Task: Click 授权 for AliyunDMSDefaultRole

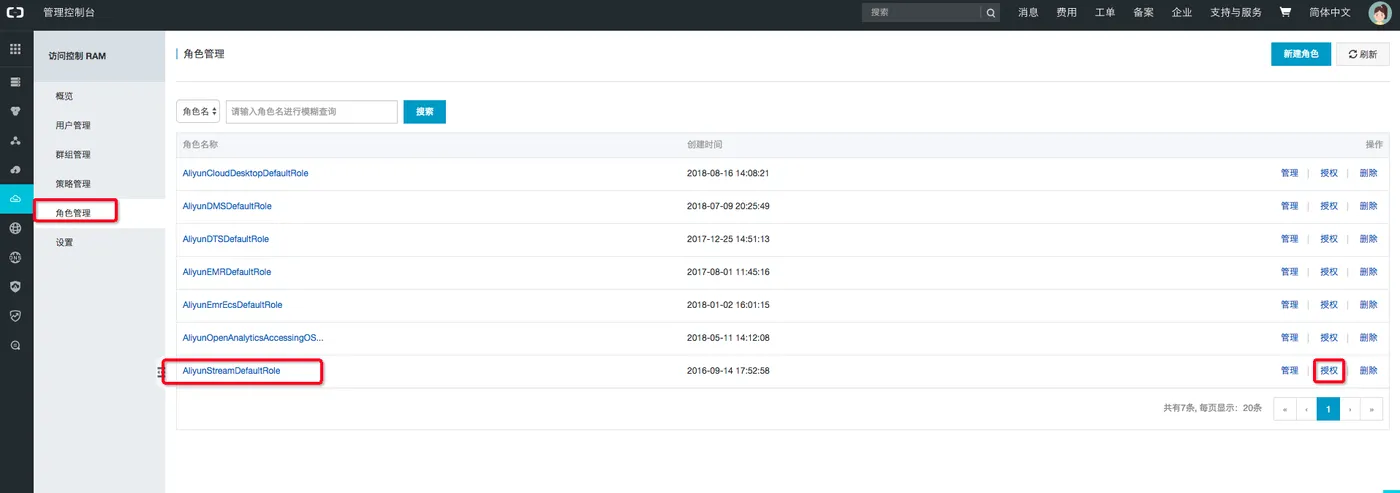Action: [1329, 206]
